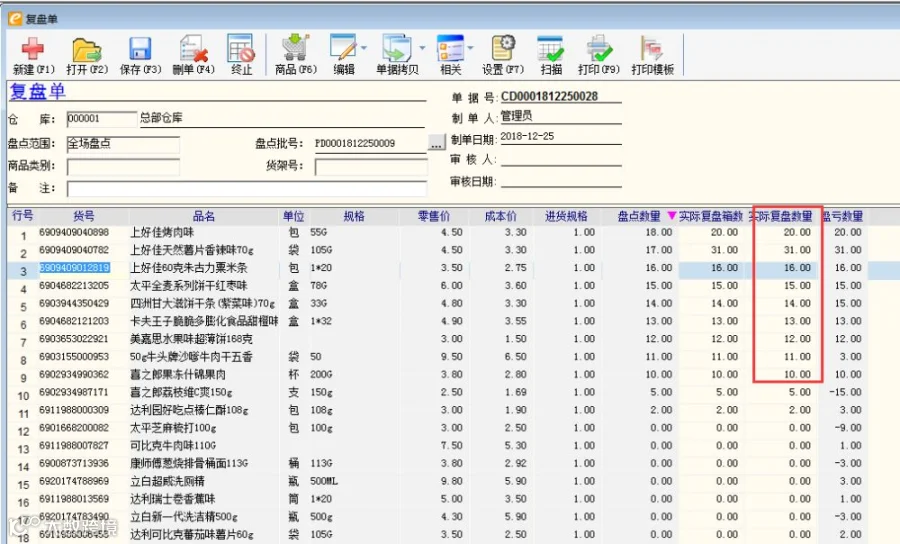Sort by 品名 column header
Viewport: 900px width, 544px height.
(x=204, y=216)
